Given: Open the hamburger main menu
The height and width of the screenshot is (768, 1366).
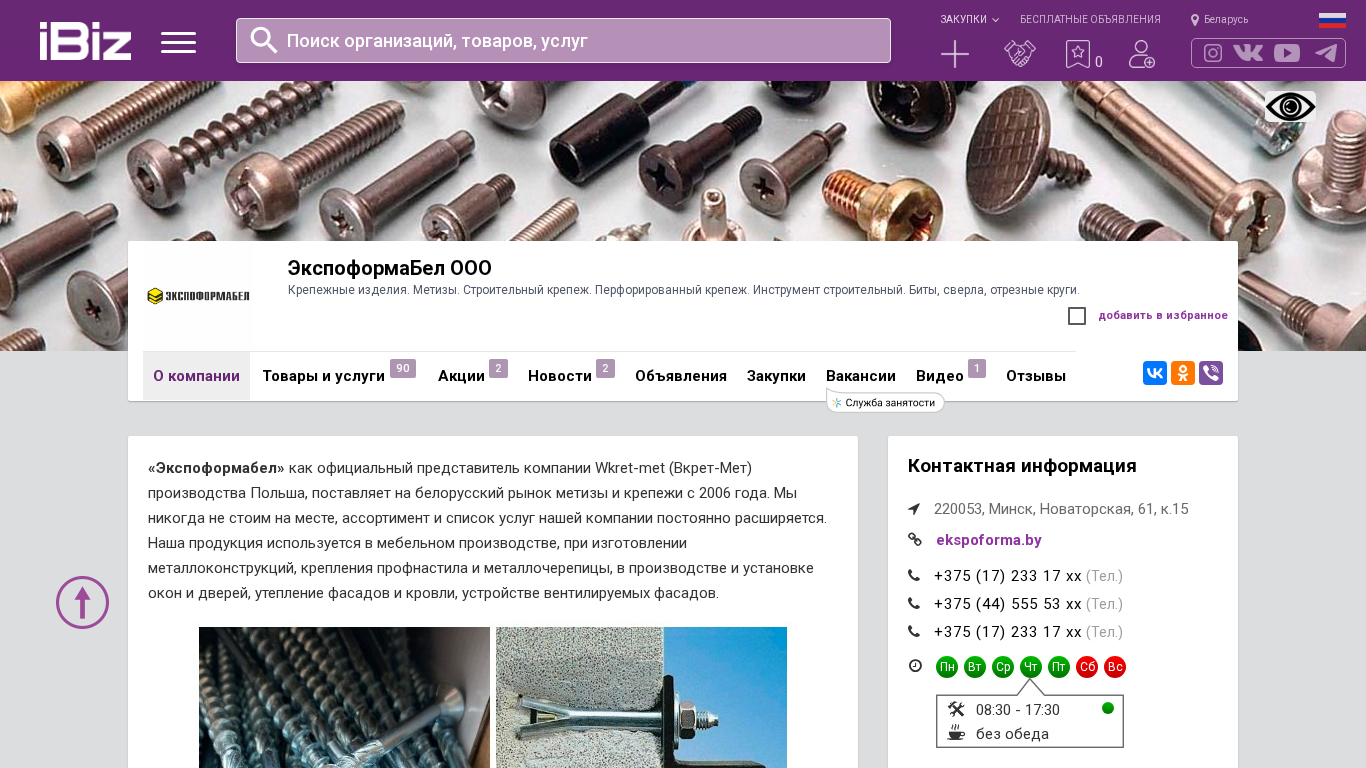Looking at the screenshot, I should click(x=178, y=42).
